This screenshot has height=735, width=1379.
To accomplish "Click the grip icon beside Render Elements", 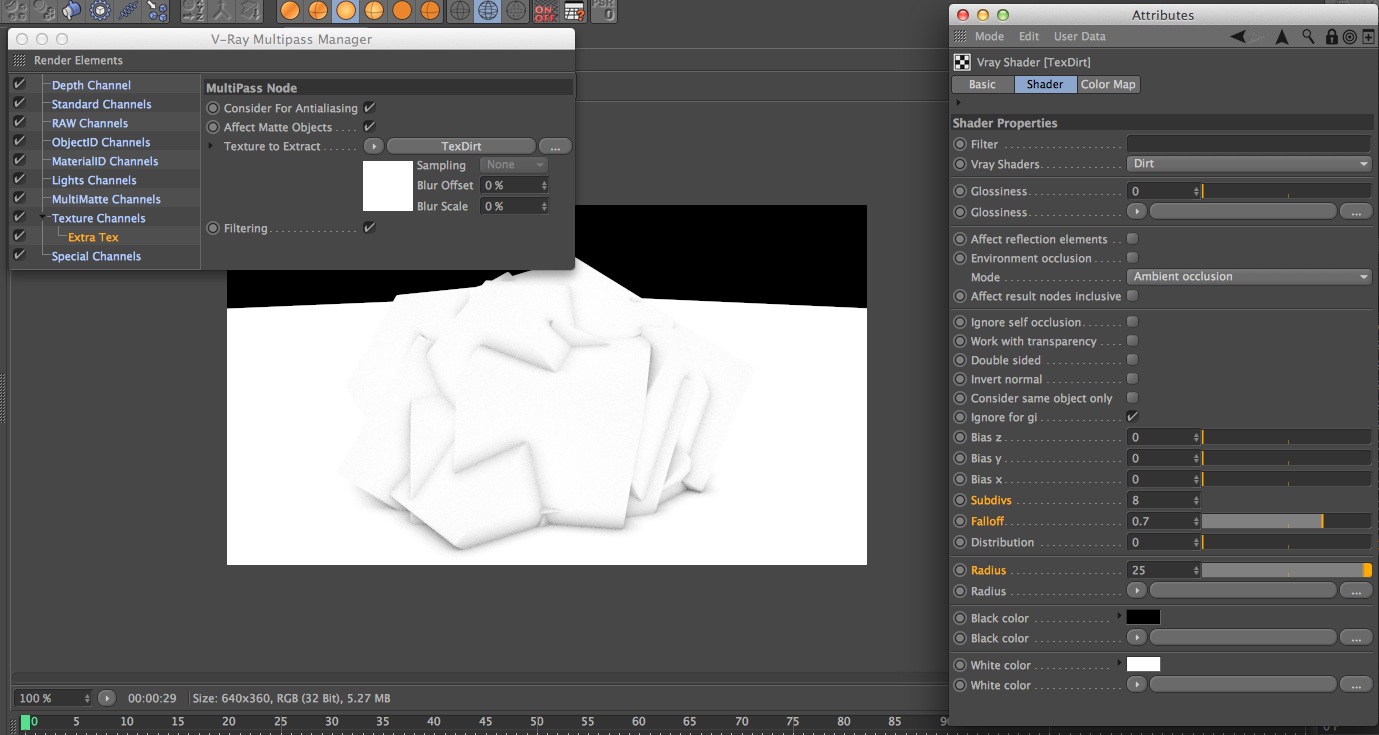I will 20,60.
